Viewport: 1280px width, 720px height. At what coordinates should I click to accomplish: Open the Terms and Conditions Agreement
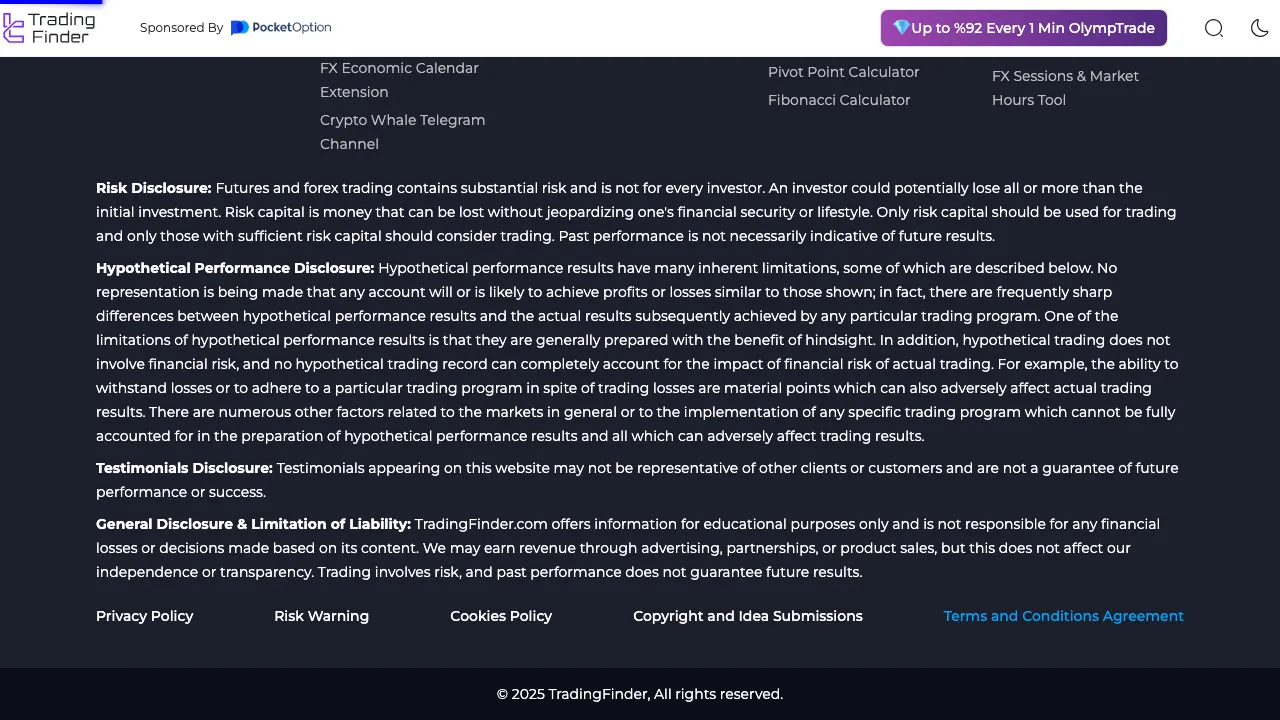point(1063,616)
